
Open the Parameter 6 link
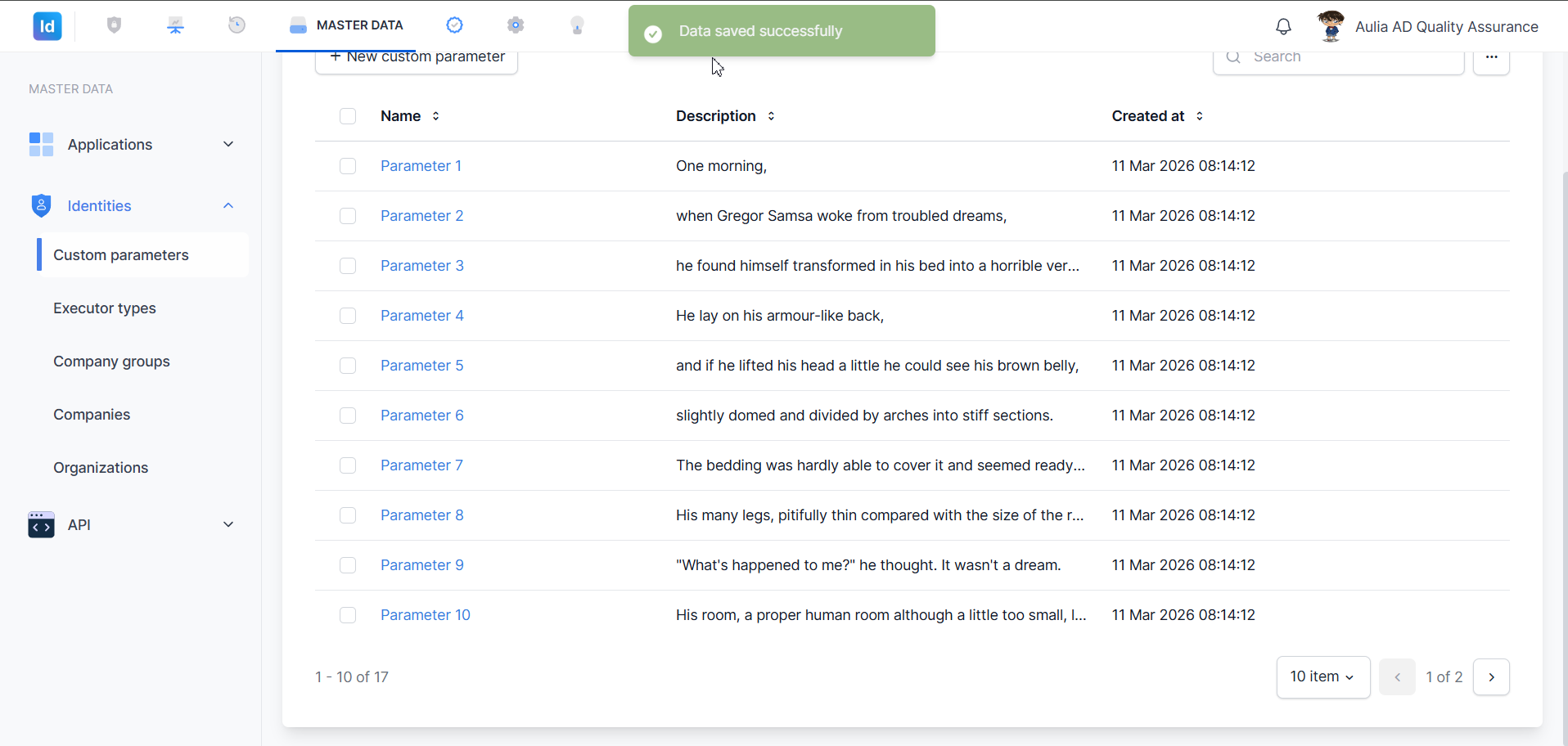421,416
